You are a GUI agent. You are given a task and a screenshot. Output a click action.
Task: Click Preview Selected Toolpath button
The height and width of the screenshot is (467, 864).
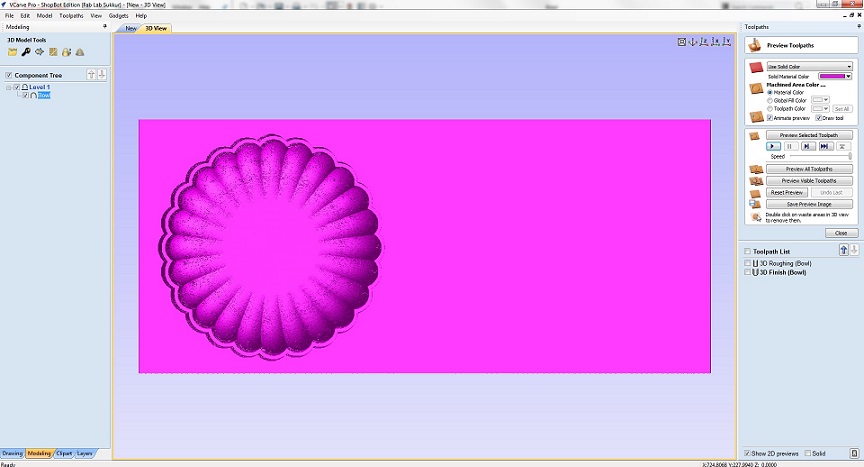click(x=809, y=135)
